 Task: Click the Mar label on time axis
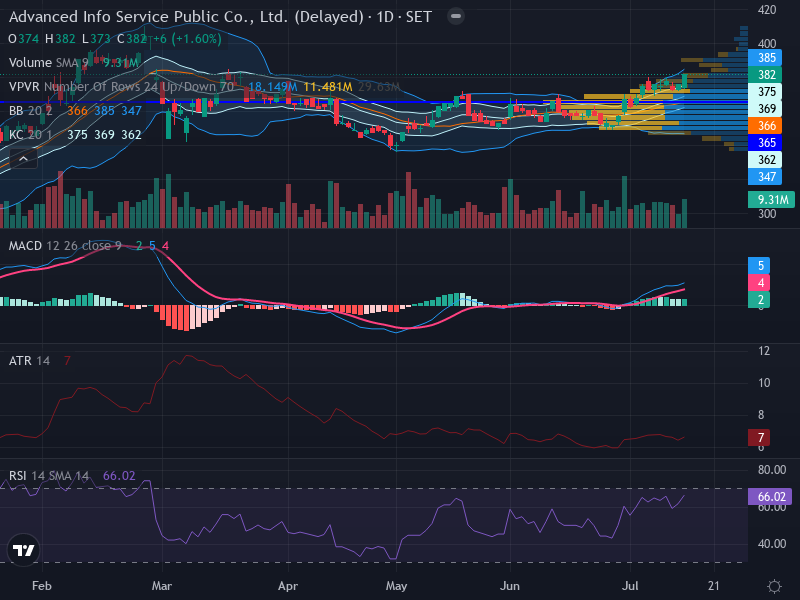[x=162, y=586]
